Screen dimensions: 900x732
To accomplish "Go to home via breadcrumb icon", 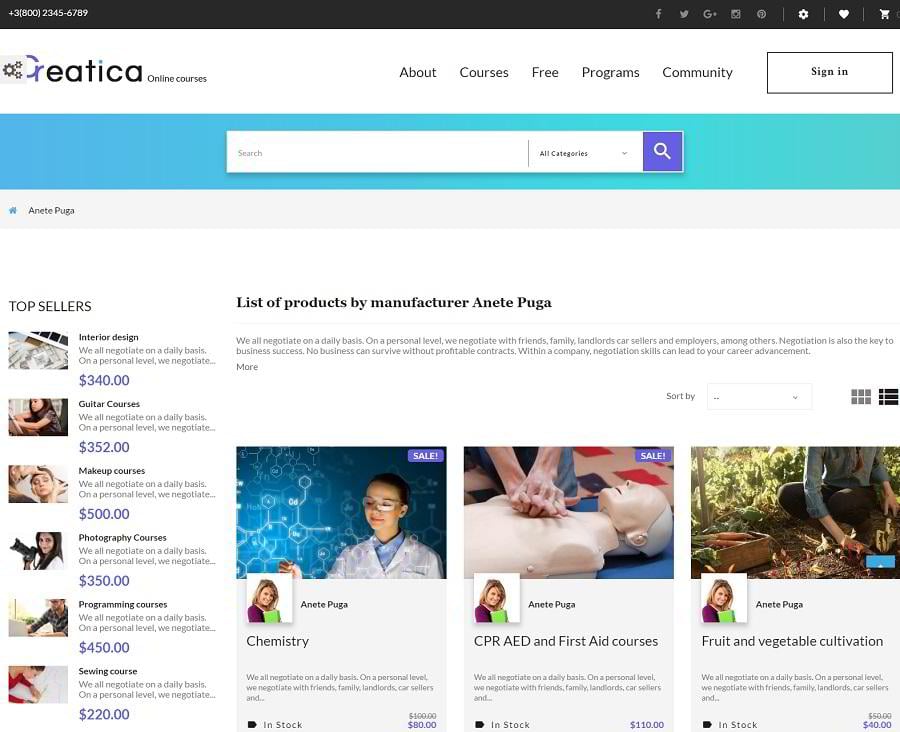I will (13, 211).
